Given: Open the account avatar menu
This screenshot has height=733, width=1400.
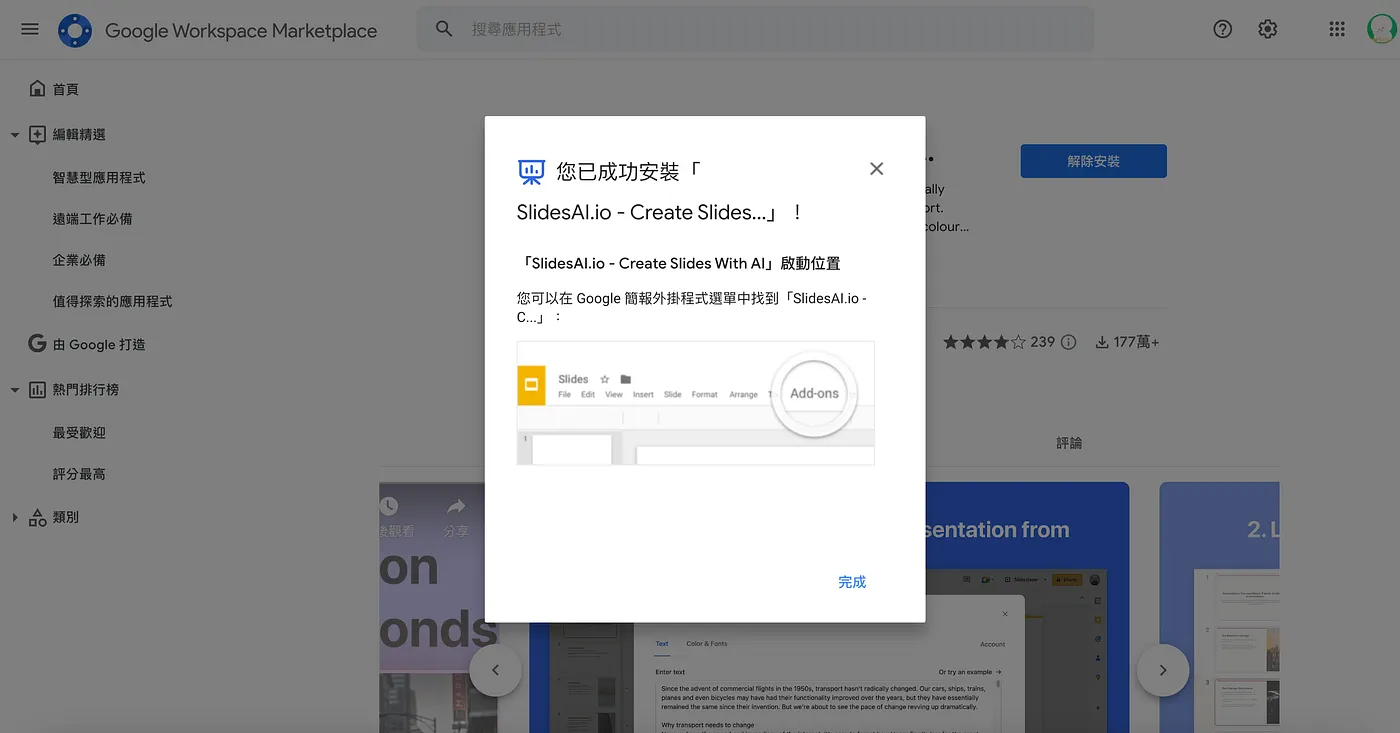Looking at the screenshot, I should point(1383,29).
